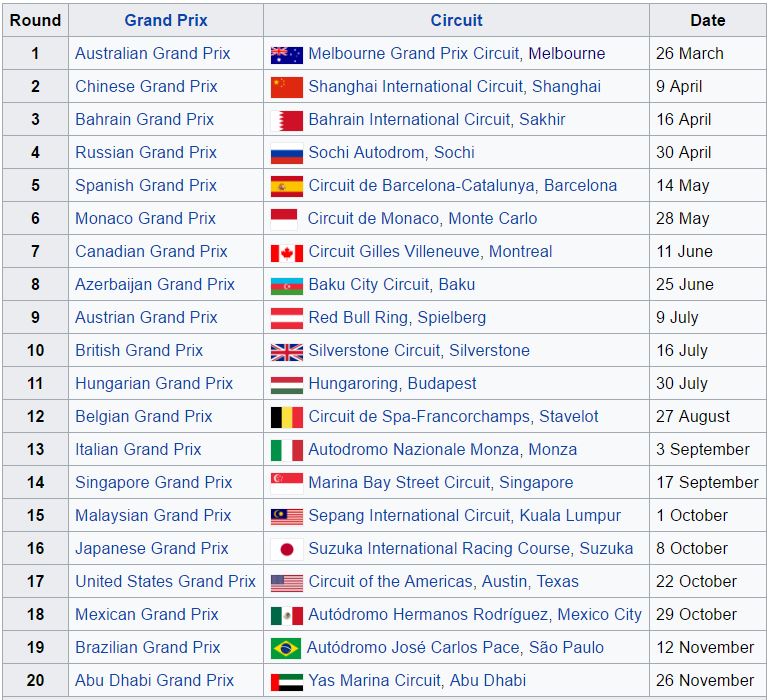Visit the Circuit Gilles Villeneuve page
The height and width of the screenshot is (700, 771).
(394, 251)
